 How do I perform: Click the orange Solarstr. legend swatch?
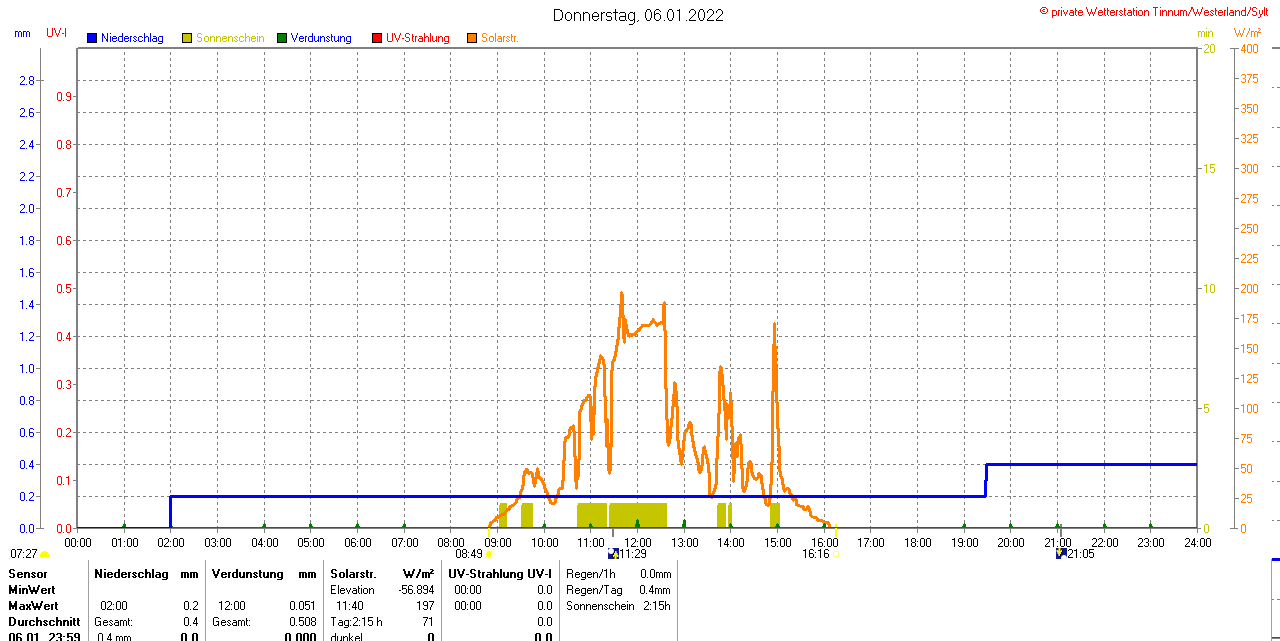click(x=472, y=38)
